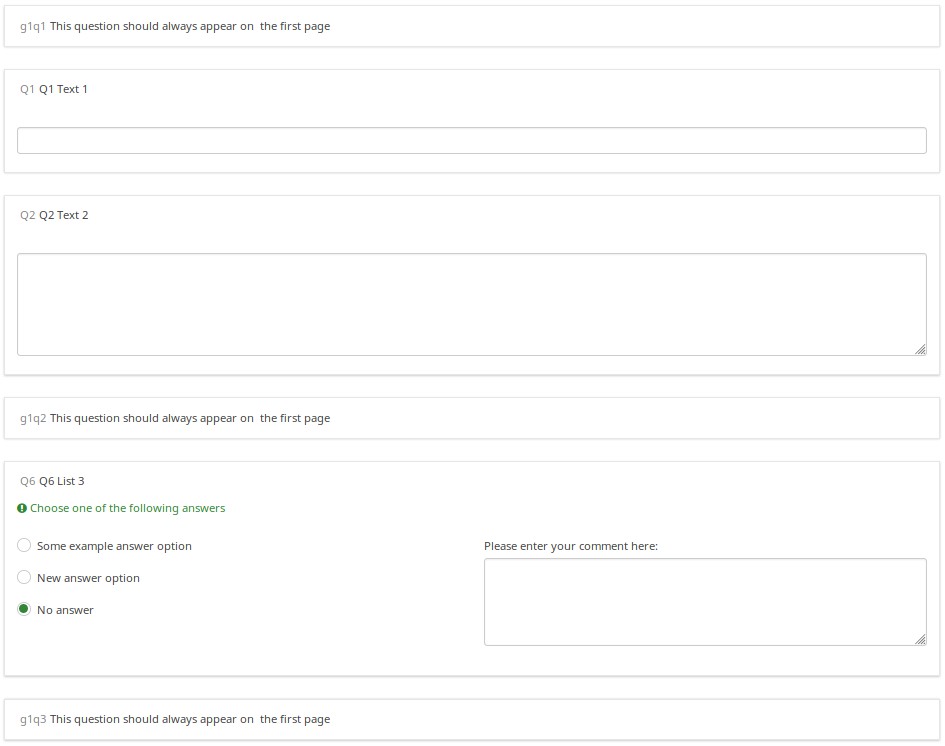Click the gray 'Q2' question code
The height and width of the screenshot is (746, 945).
click(27, 215)
